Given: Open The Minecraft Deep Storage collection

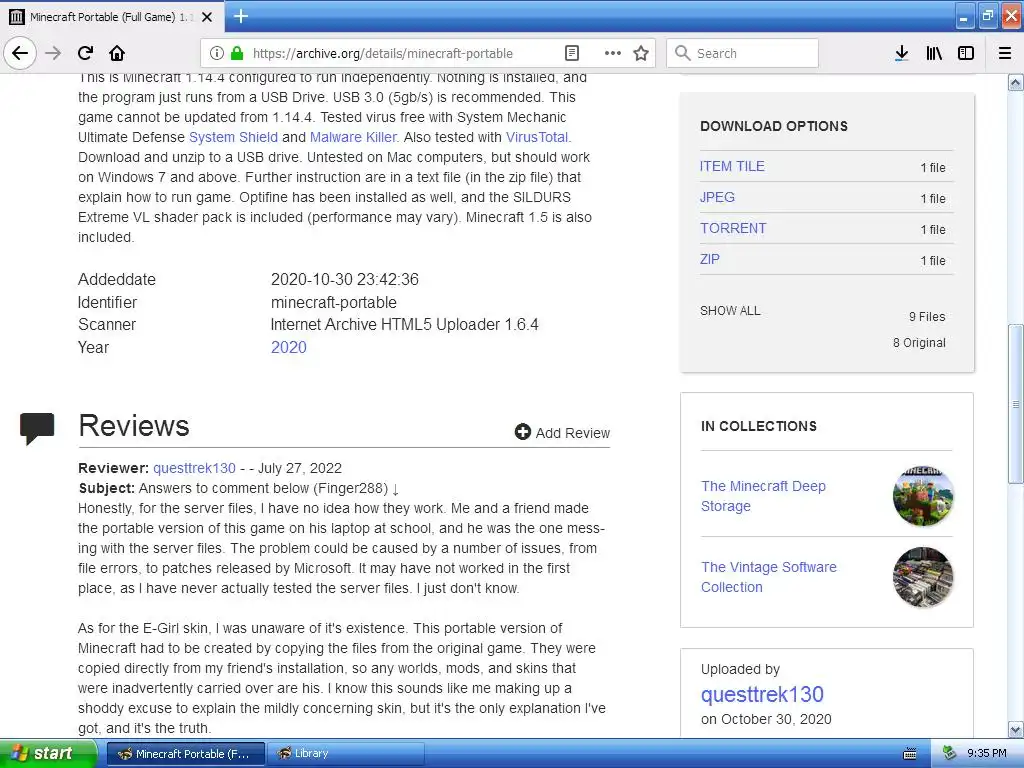Looking at the screenshot, I should 763,496.
